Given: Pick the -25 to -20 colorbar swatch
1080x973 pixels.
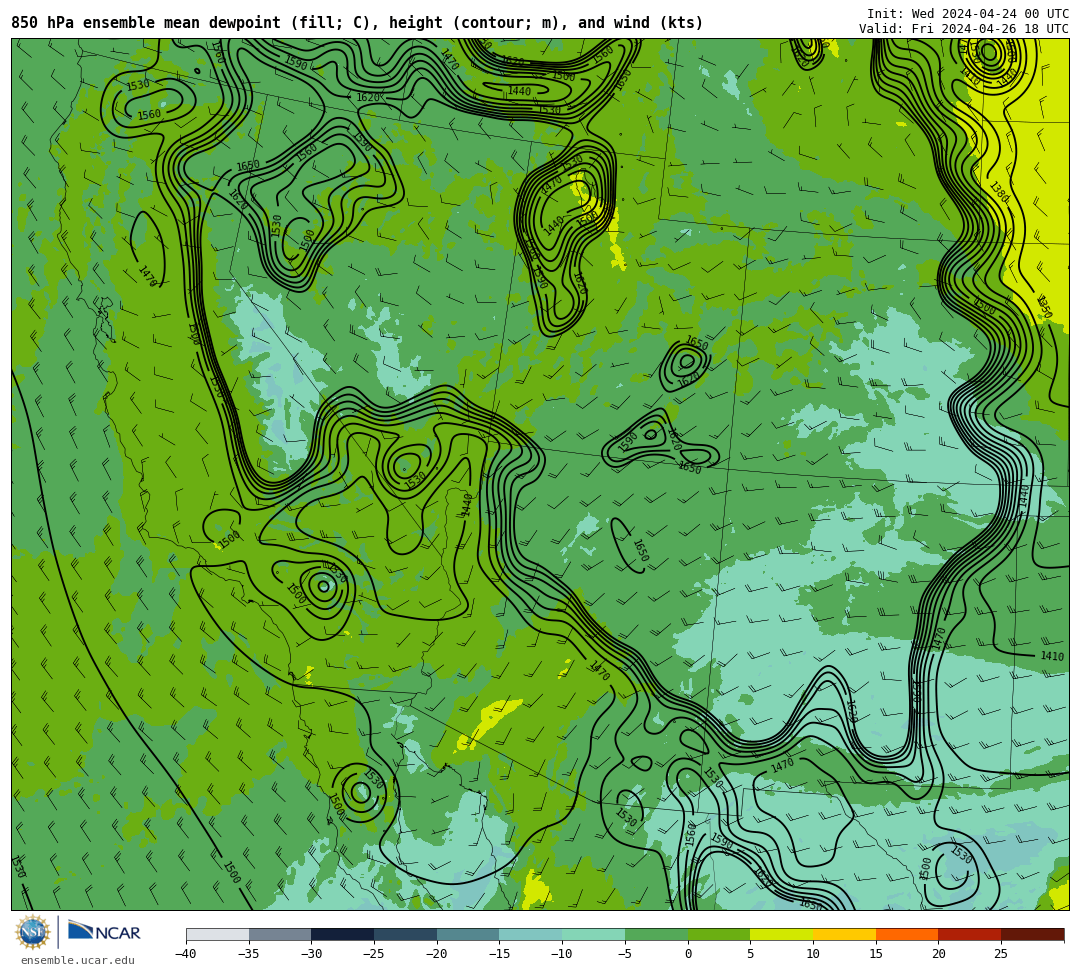Looking at the screenshot, I should pyautogui.click(x=406, y=934).
